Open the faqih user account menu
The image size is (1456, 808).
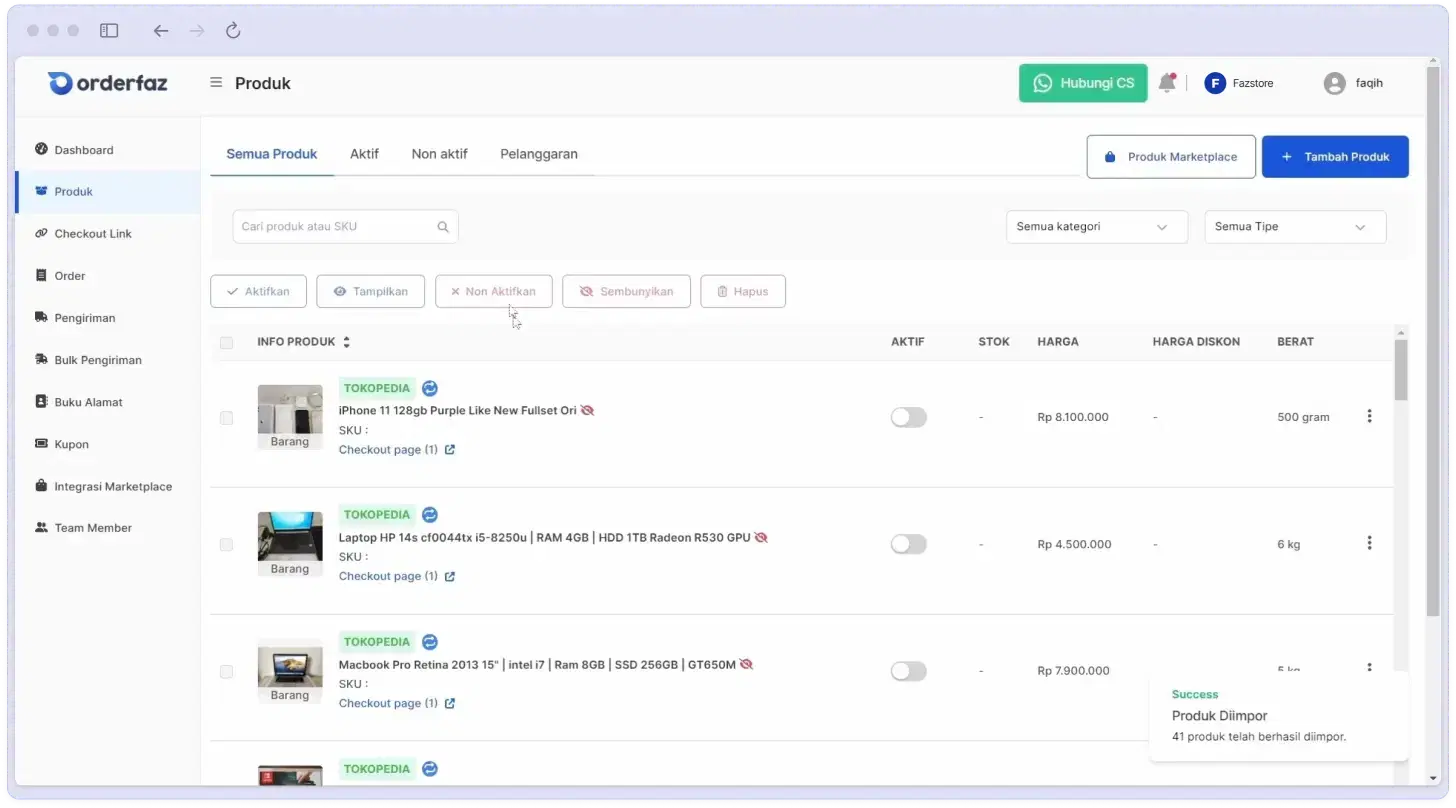pos(1354,83)
